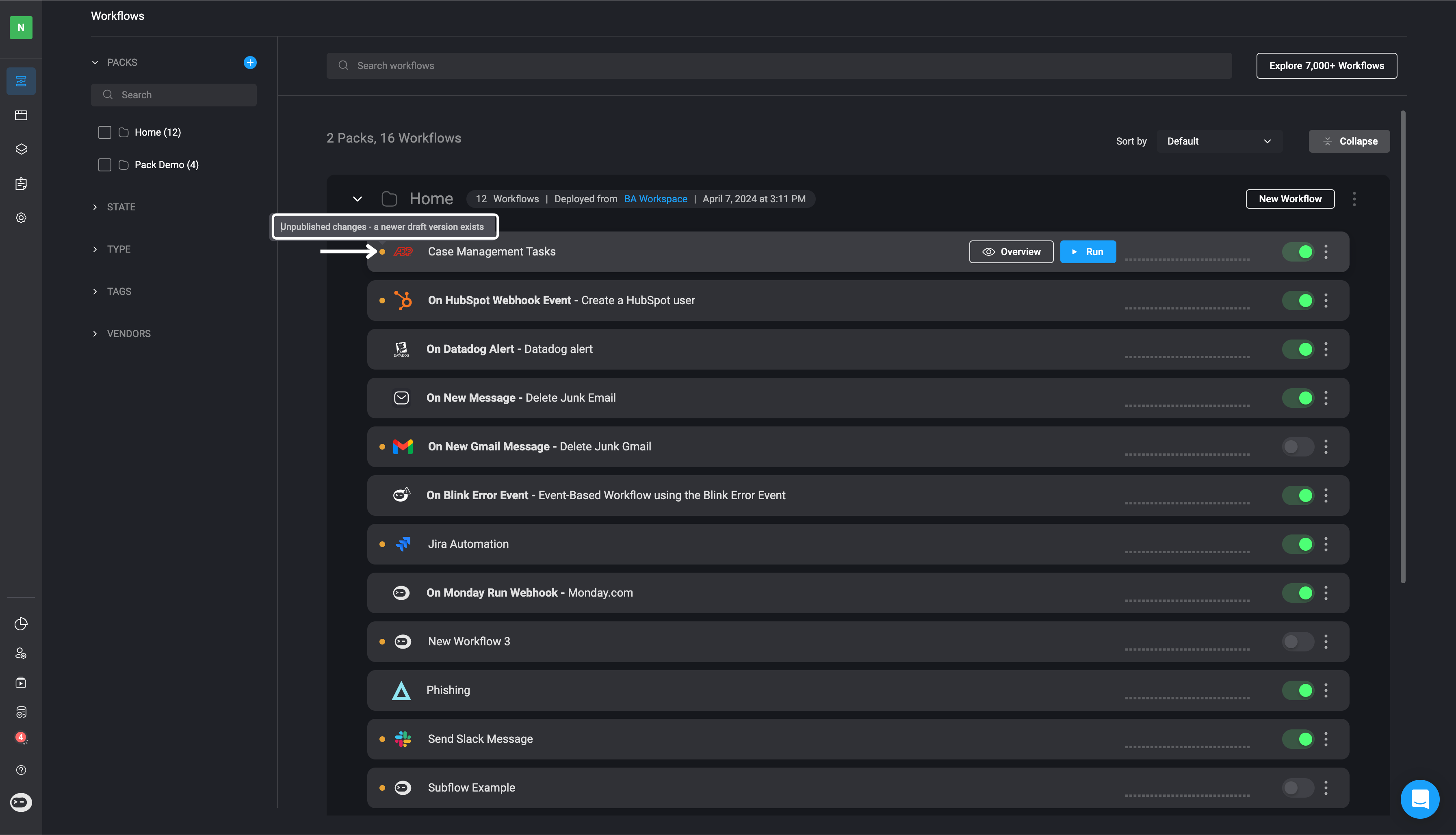Click the vertical scrollbar of workflow list
The image size is (1456, 835).
click(x=1403, y=347)
